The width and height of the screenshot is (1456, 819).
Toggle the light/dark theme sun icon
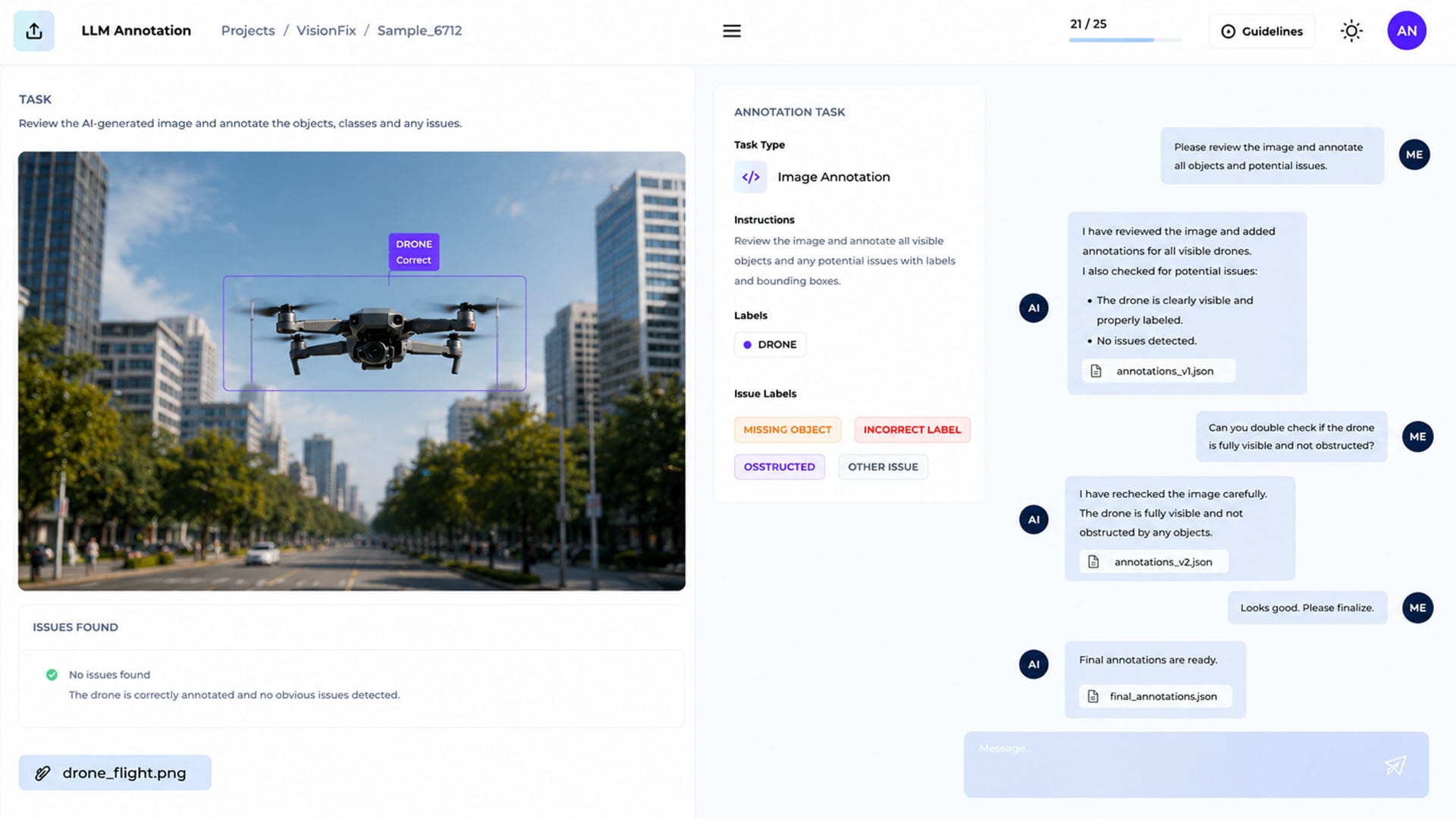coord(1351,31)
